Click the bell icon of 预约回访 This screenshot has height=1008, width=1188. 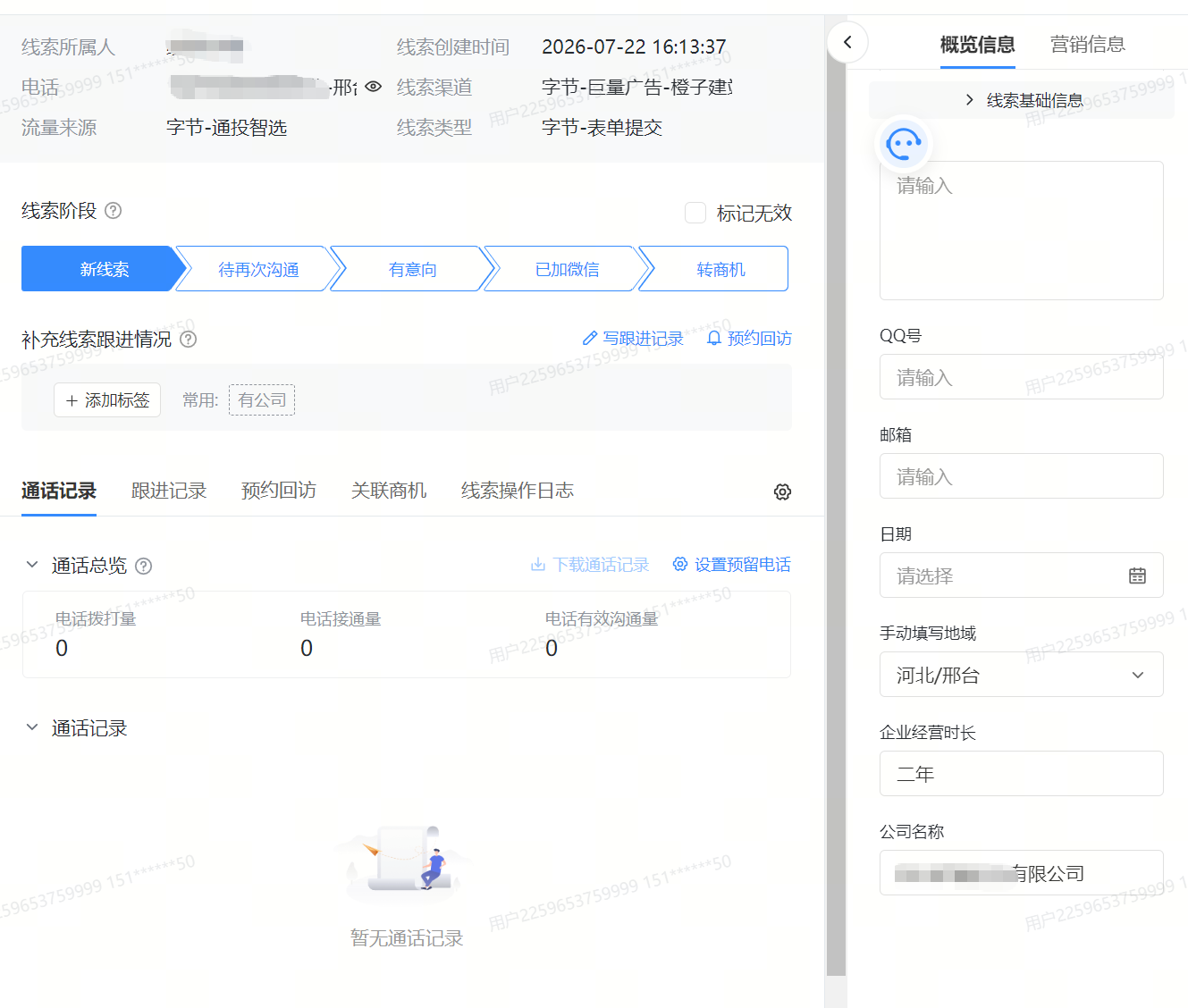714,339
